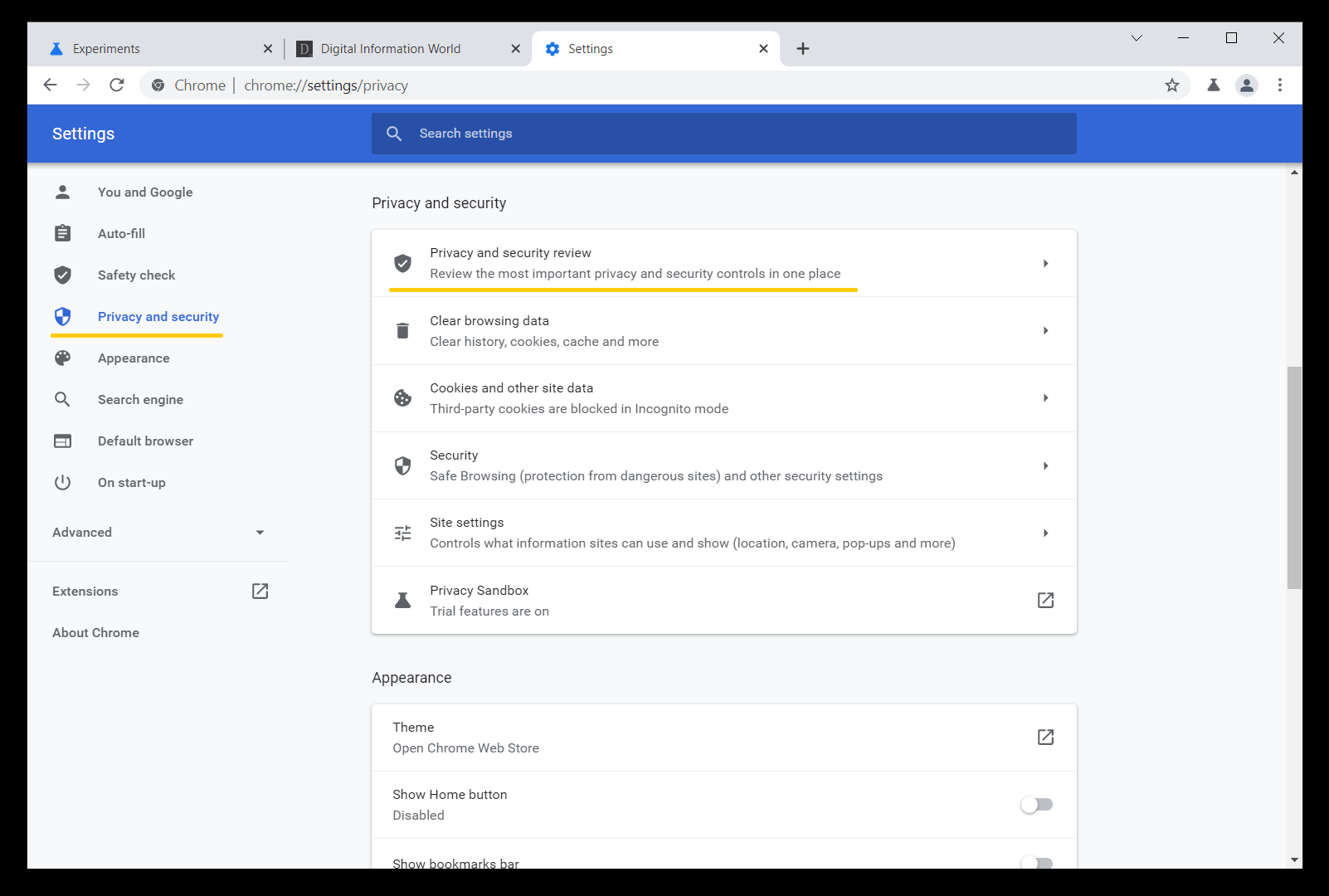Enable the Show bookmarks bar toggle
1329x896 pixels.
click(x=1035, y=863)
